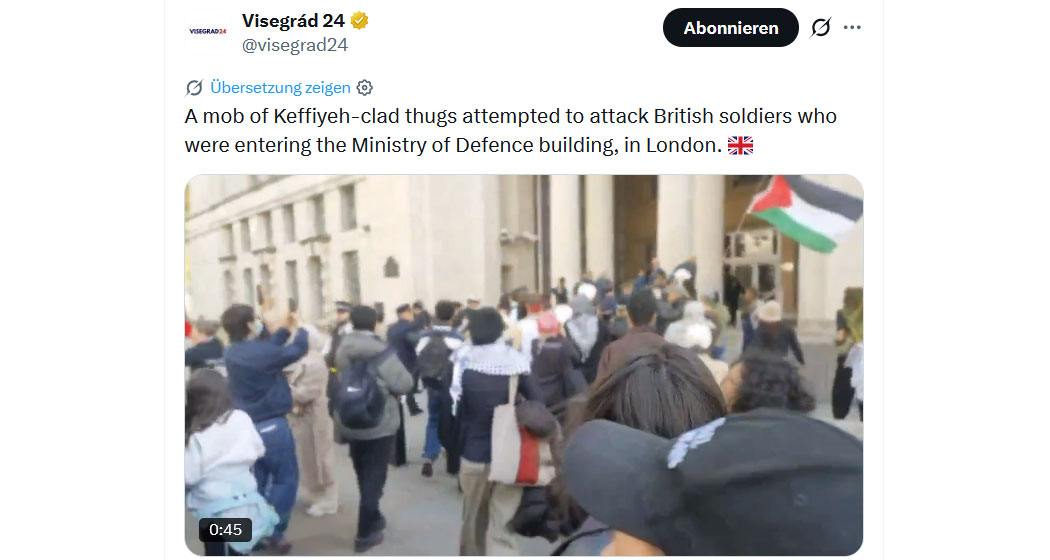Click the Abonnieren subscribe button
This screenshot has height=560, width=1050.
coord(731,27)
